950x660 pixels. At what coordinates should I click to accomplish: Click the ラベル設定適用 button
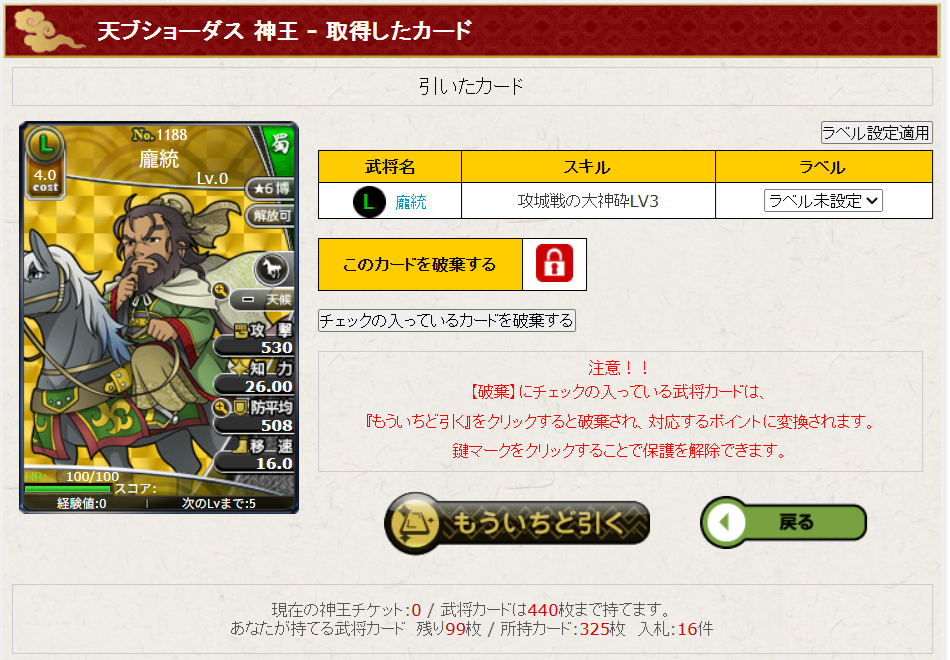pyautogui.click(x=876, y=133)
